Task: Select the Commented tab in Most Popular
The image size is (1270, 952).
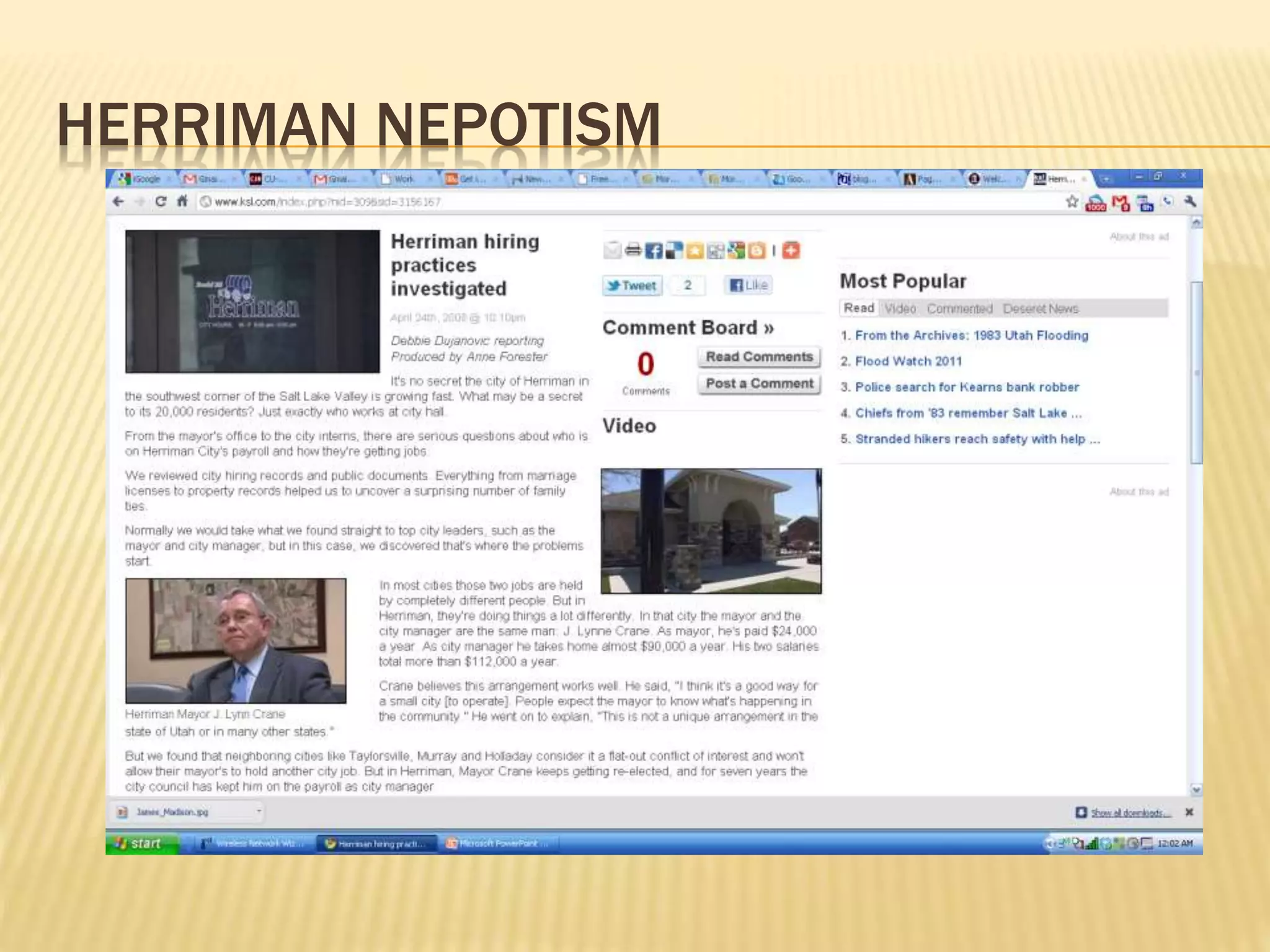Action: [x=959, y=309]
